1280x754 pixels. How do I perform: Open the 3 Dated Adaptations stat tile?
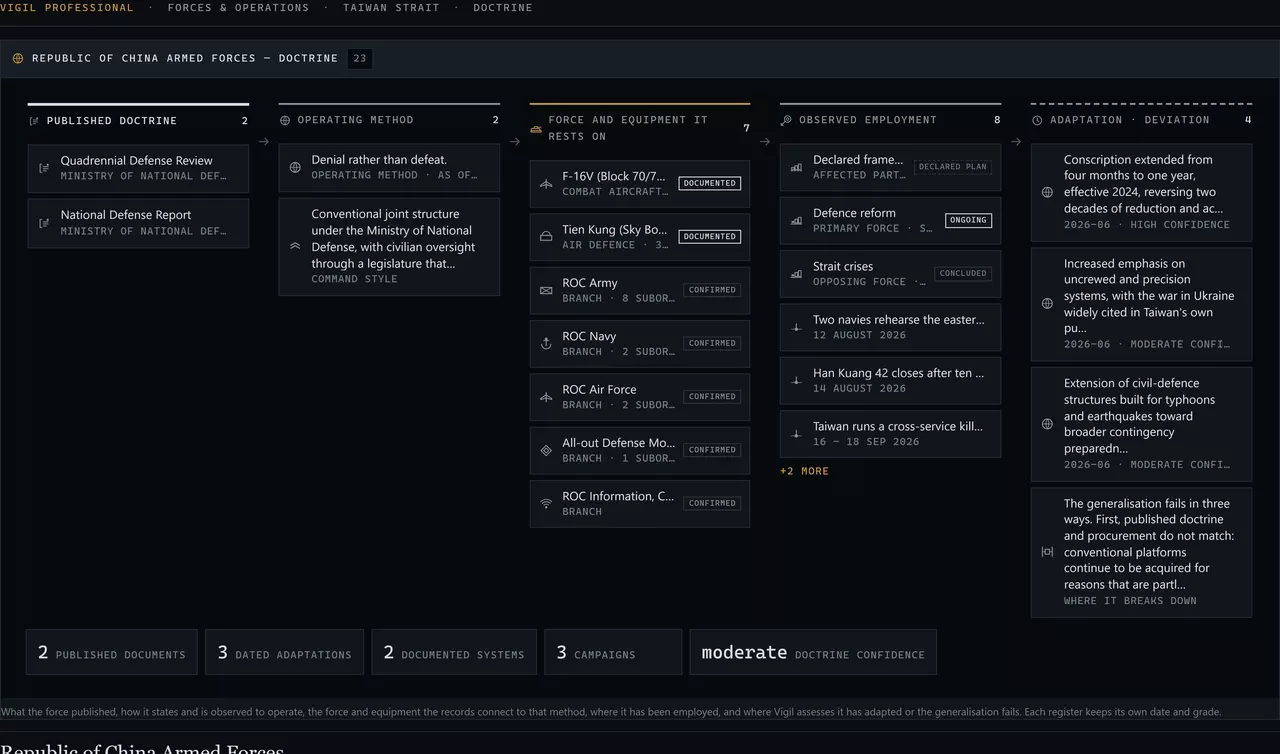coord(285,652)
